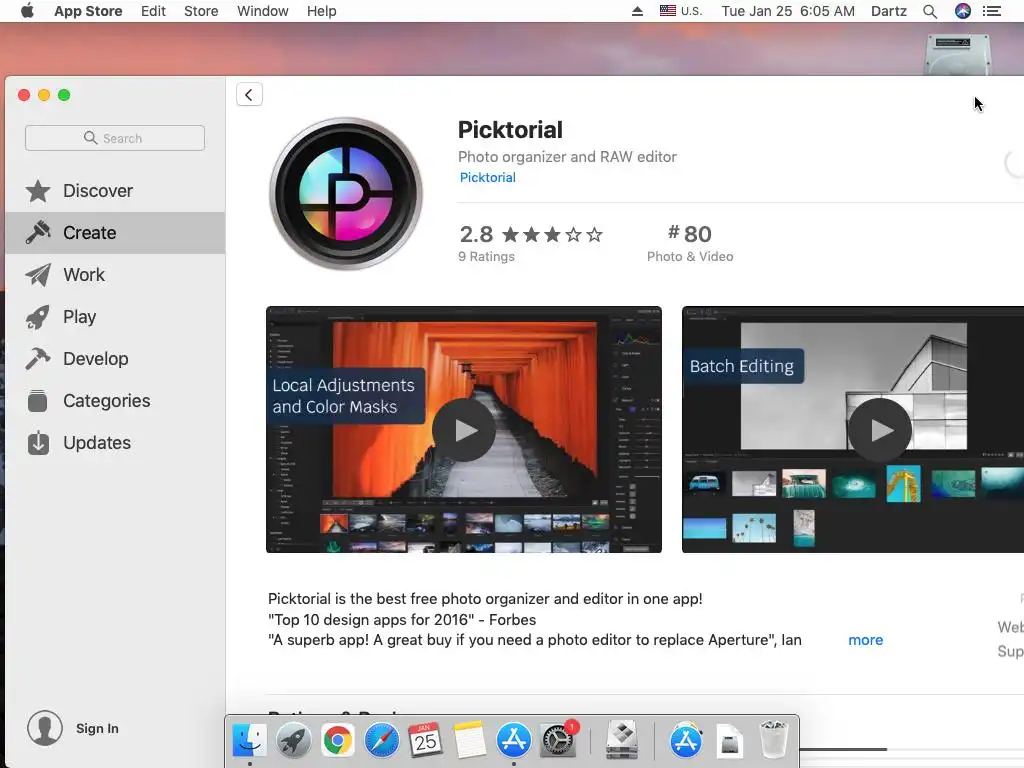Click the App Store search field
The image size is (1024, 768).
(115, 138)
